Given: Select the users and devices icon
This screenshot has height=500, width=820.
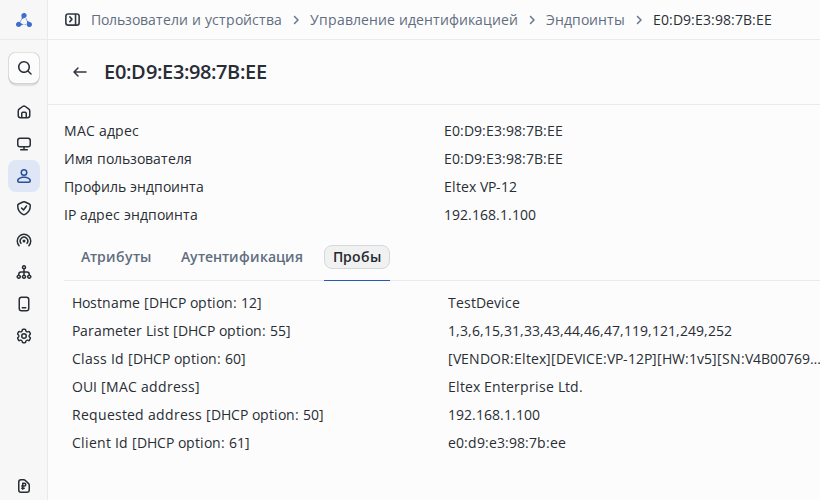Looking at the screenshot, I should (x=24, y=176).
